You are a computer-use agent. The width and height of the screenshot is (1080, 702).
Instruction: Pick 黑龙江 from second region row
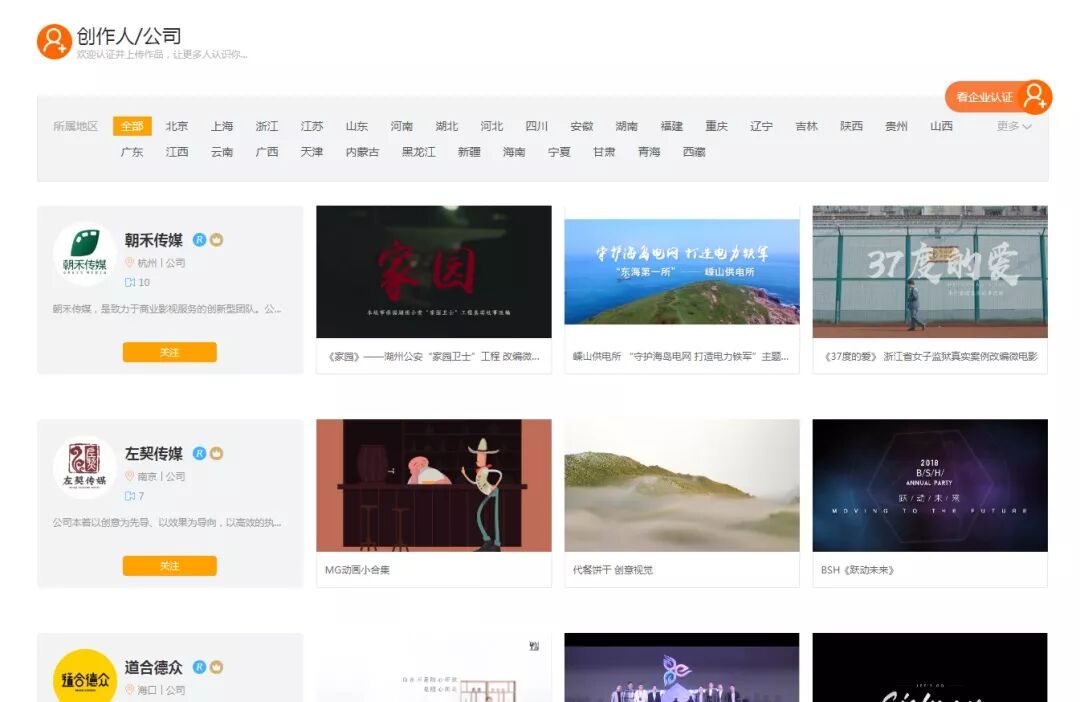click(419, 152)
